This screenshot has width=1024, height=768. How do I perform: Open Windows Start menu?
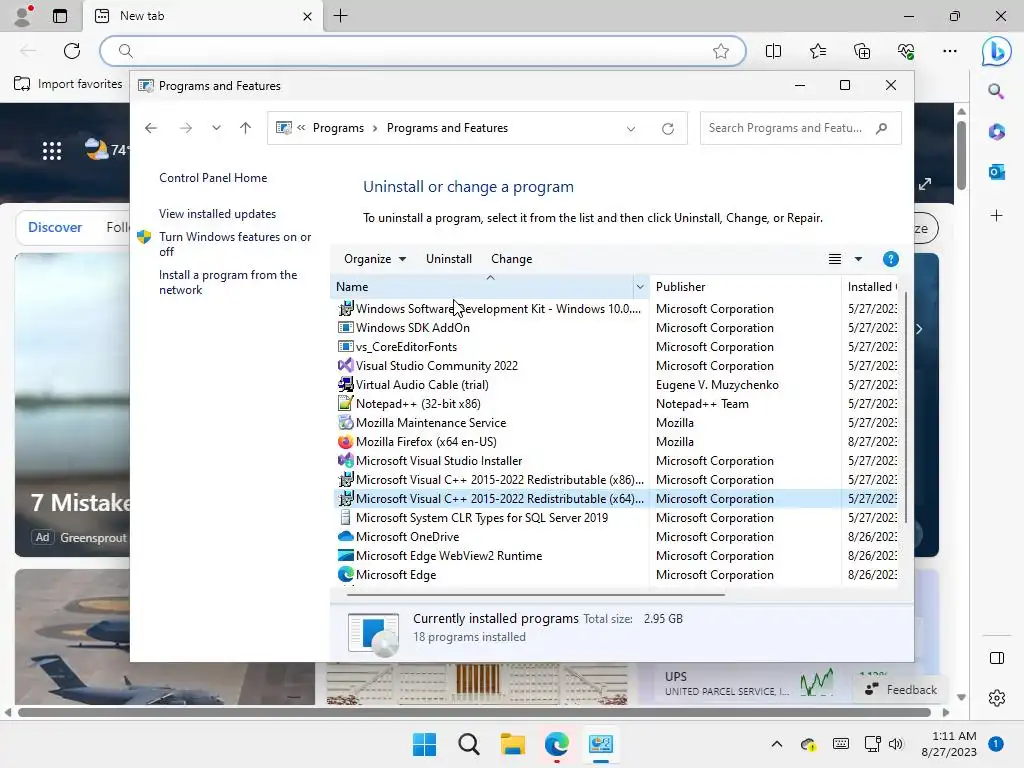(424, 744)
